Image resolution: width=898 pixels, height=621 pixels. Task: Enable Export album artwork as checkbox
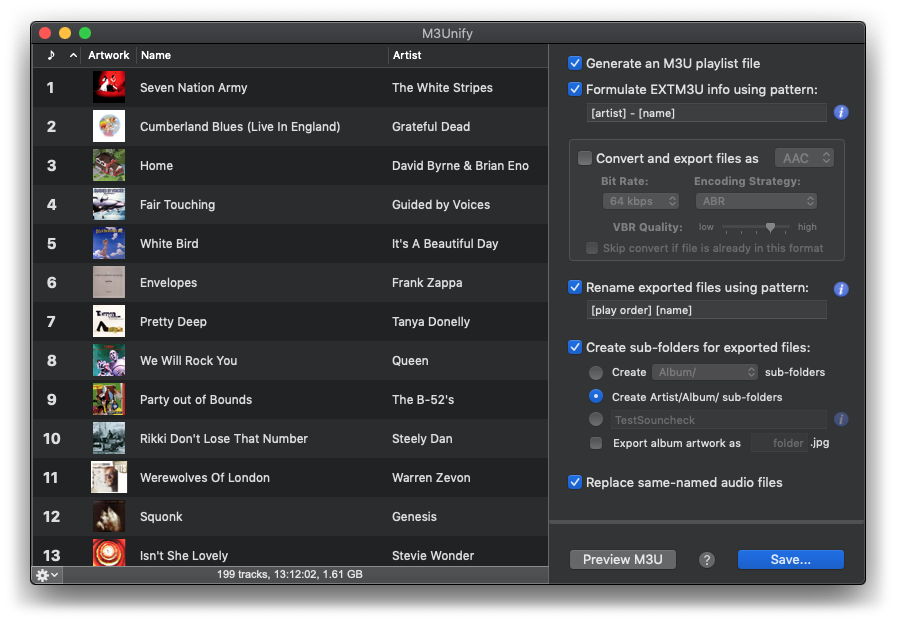[596, 443]
